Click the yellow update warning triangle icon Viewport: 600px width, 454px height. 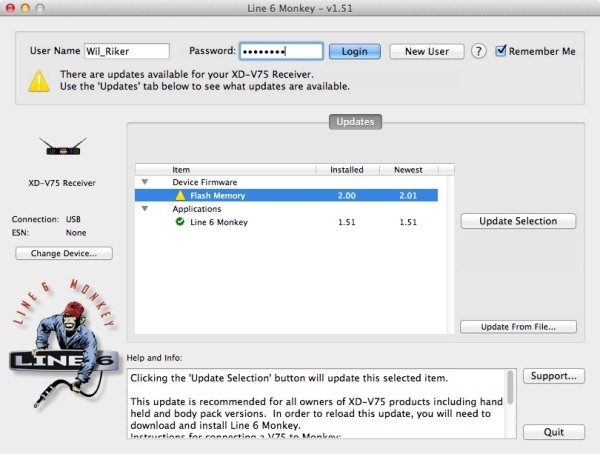(39, 81)
